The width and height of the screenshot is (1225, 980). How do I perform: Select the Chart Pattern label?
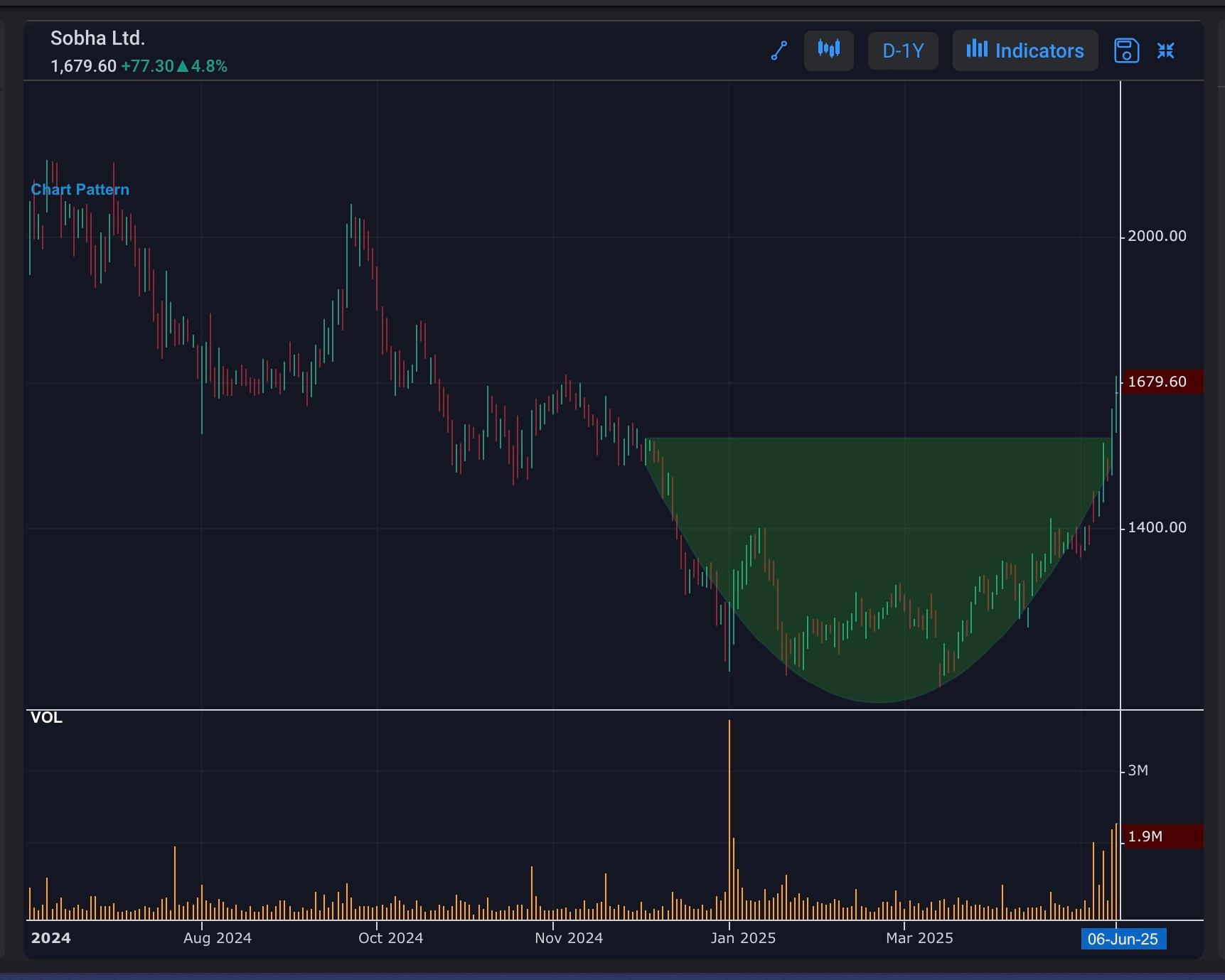(x=80, y=190)
